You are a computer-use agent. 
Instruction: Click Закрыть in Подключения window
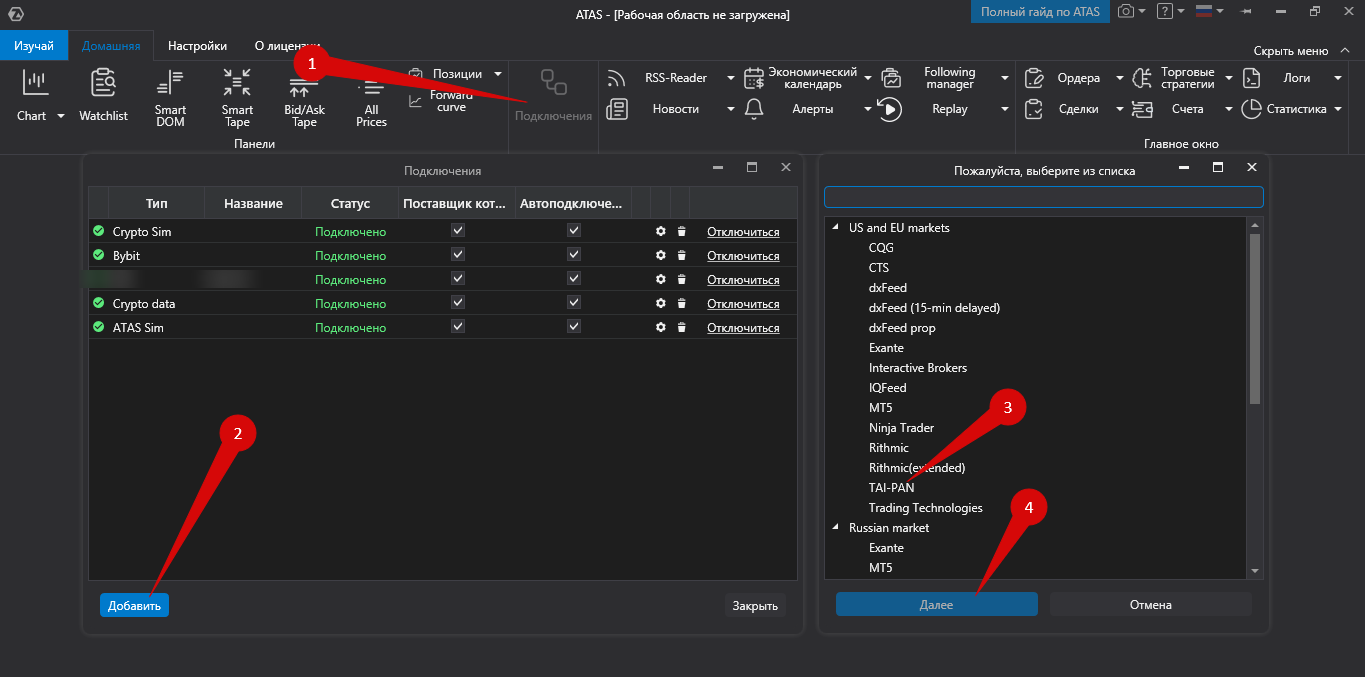[x=755, y=605]
